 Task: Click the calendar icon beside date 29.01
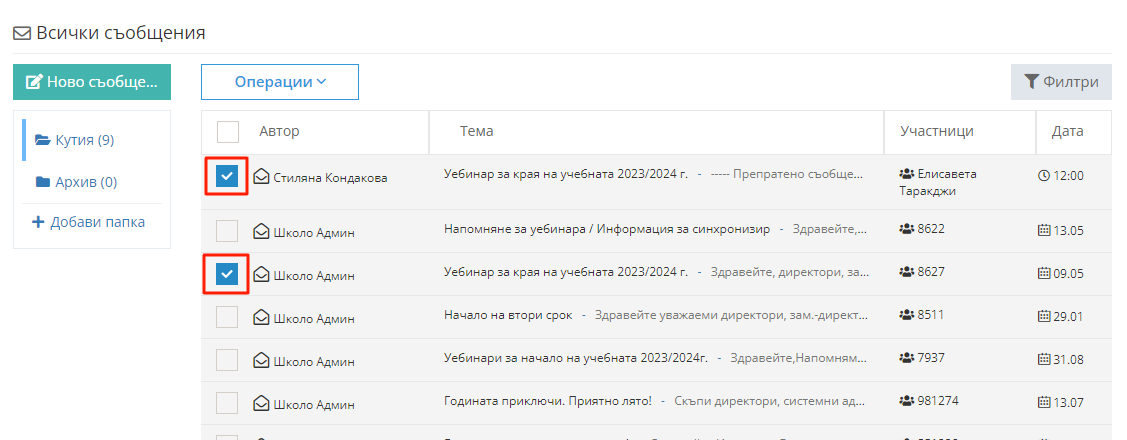pyautogui.click(x=1044, y=316)
